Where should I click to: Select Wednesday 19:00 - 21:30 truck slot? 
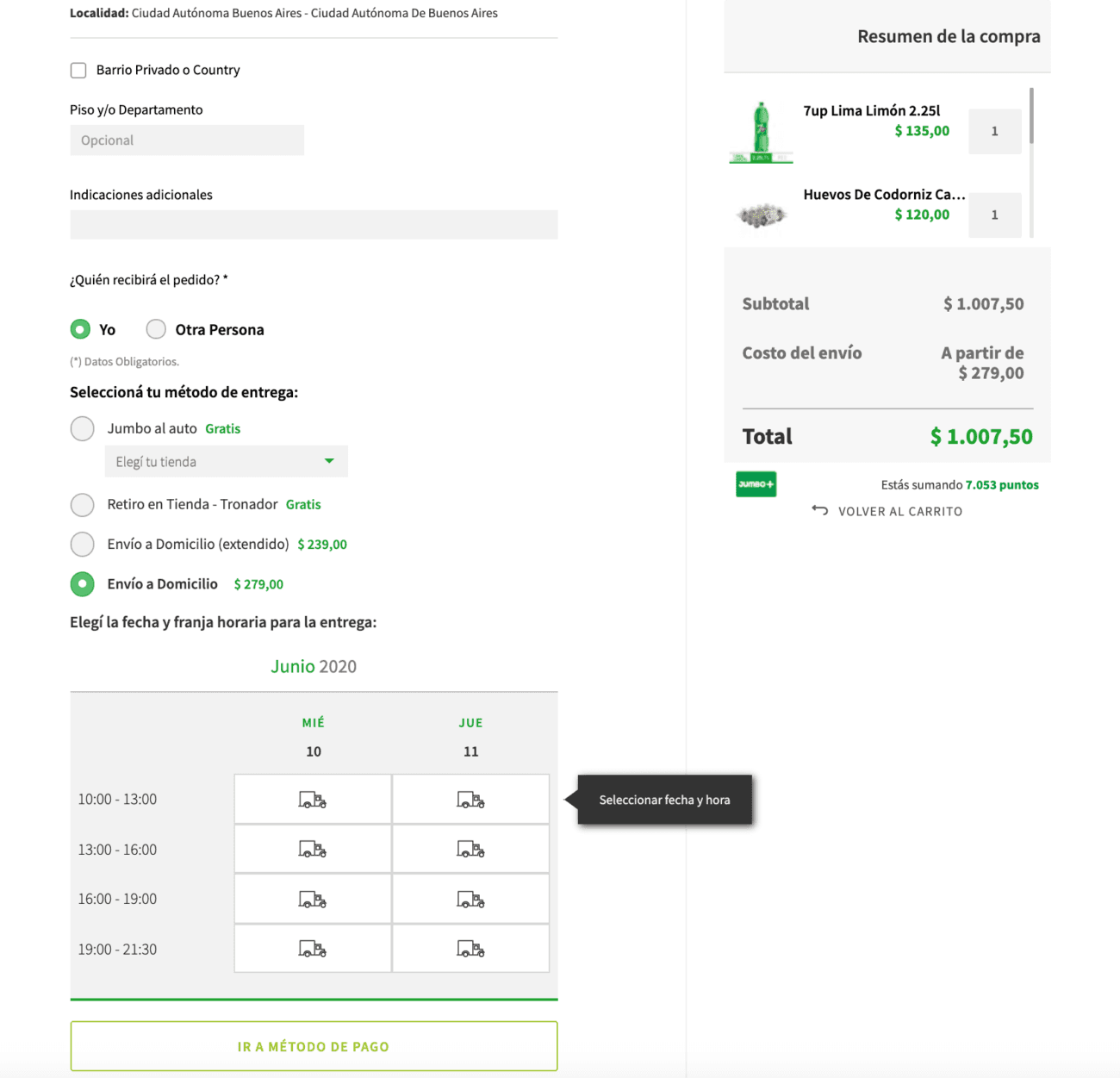pos(313,949)
